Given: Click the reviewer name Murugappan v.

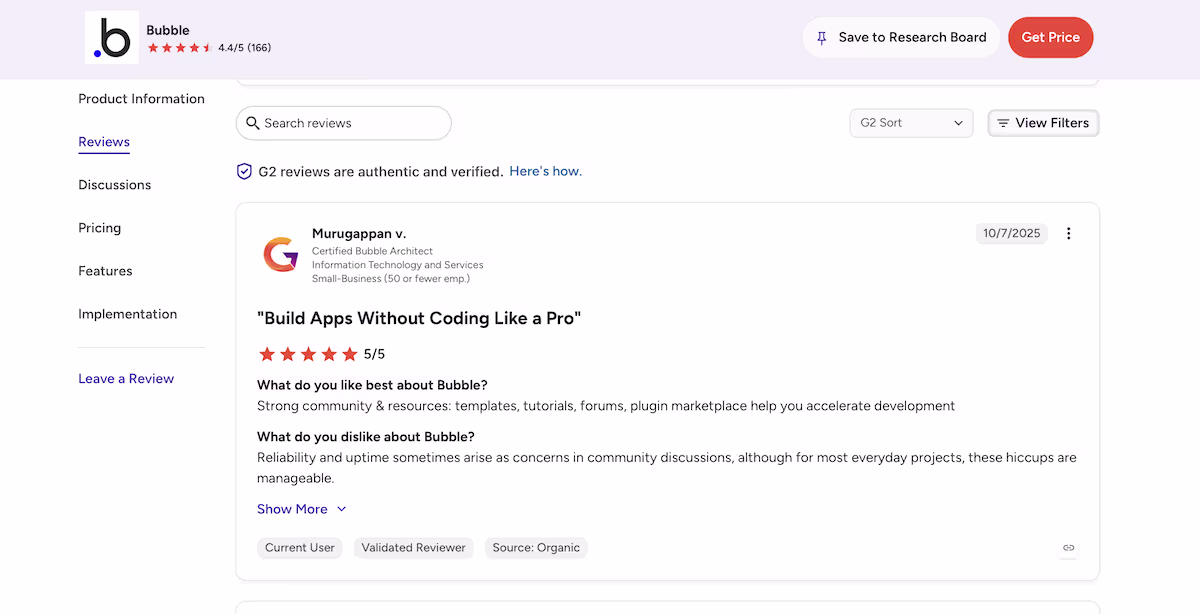Looking at the screenshot, I should 359,234.
